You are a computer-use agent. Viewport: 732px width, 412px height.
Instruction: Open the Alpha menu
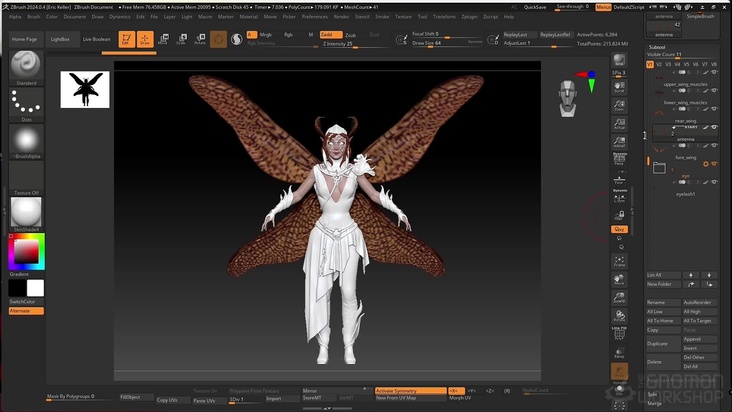(x=15, y=16)
